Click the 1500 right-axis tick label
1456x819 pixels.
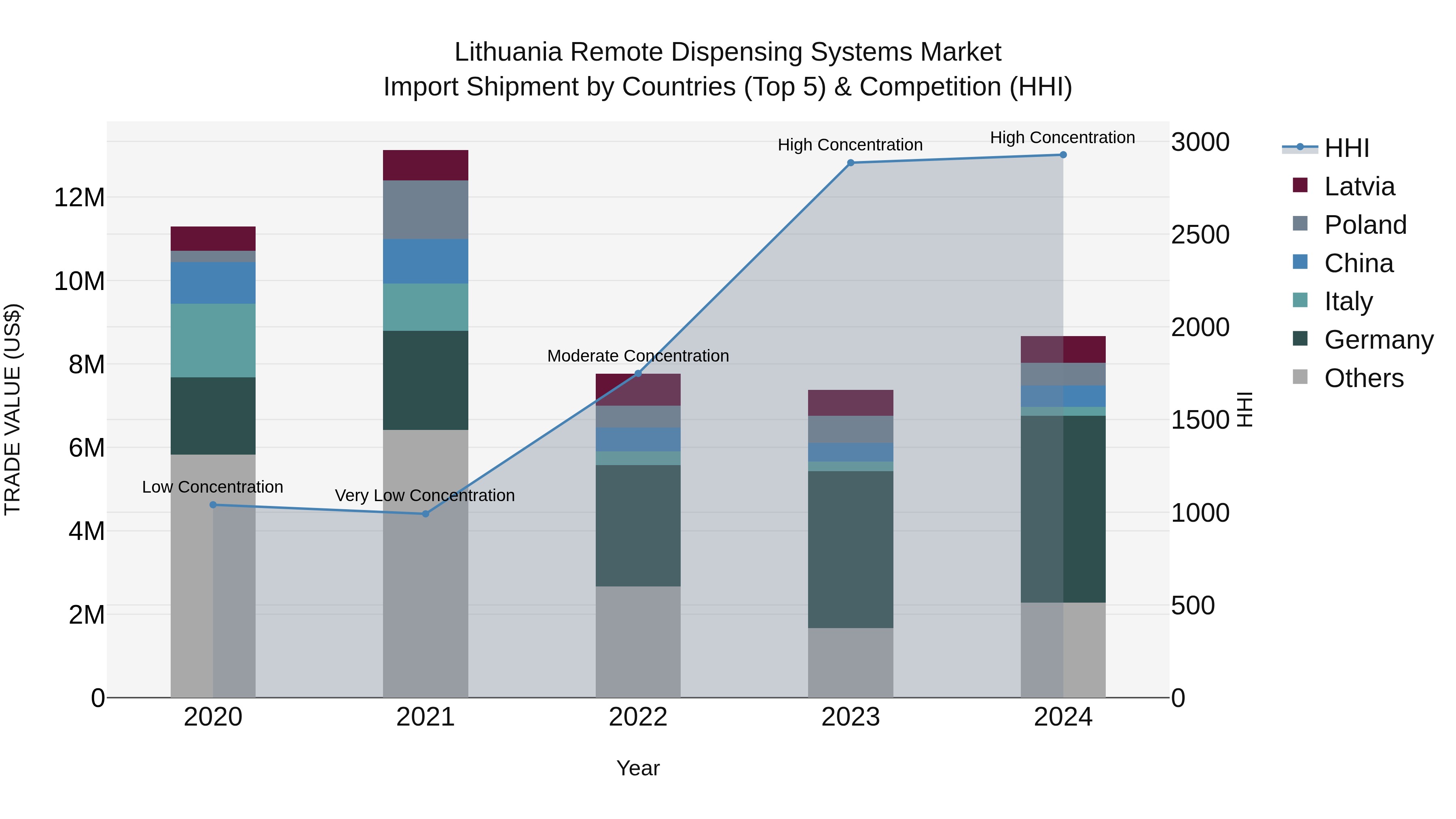(1200, 420)
